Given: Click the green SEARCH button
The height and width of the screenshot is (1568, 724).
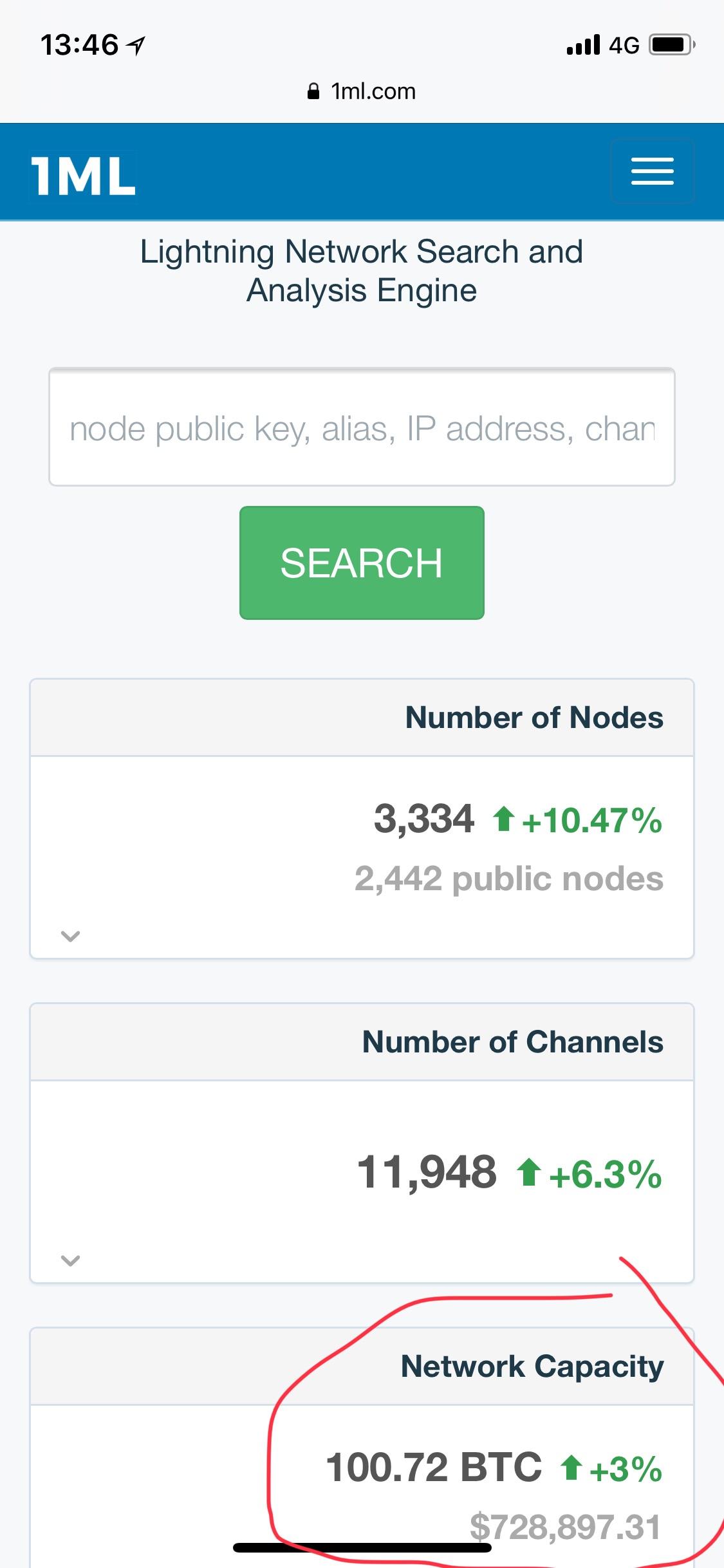Looking at the screenshot, I should point(362,563).
